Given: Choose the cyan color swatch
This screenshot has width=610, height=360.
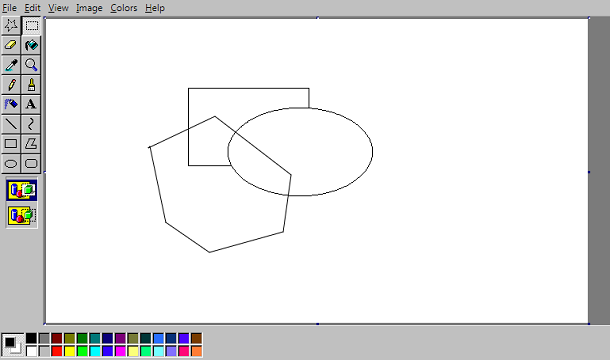Looking at the screenshot, I should 95,351.
